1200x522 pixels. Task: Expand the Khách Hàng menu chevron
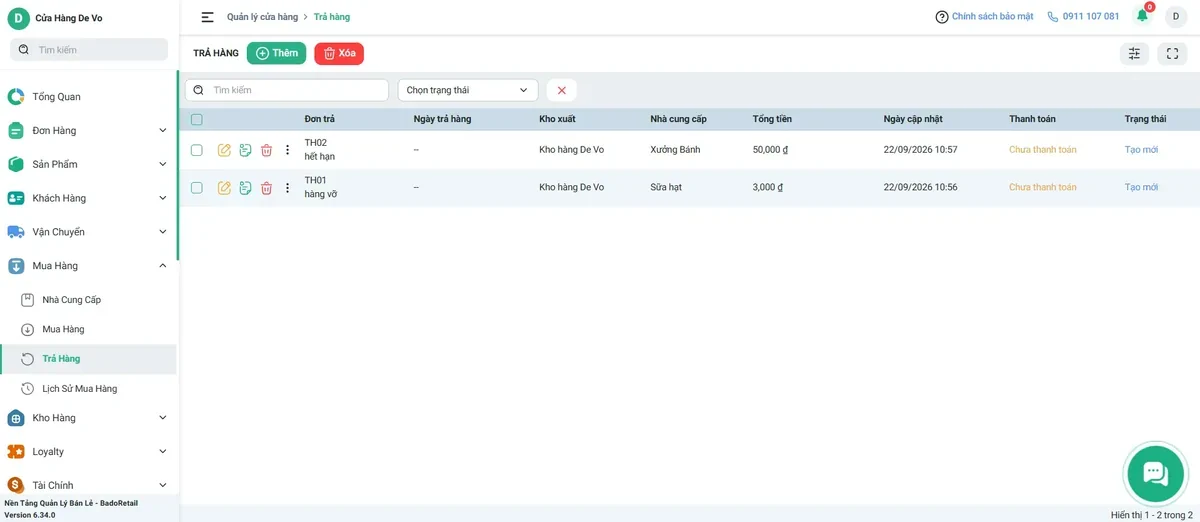point(163,198)
